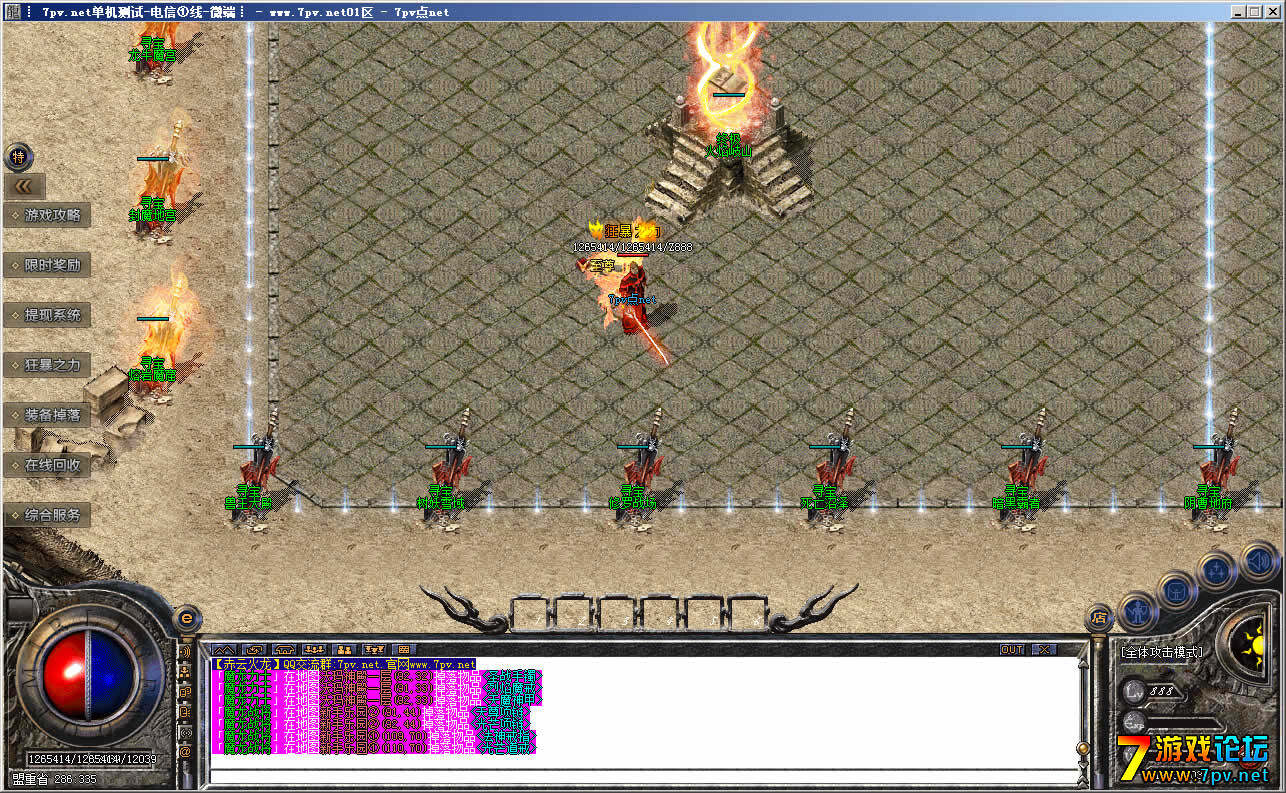
Task: Click the X button on chat bar
Action: click(1042, 649)
